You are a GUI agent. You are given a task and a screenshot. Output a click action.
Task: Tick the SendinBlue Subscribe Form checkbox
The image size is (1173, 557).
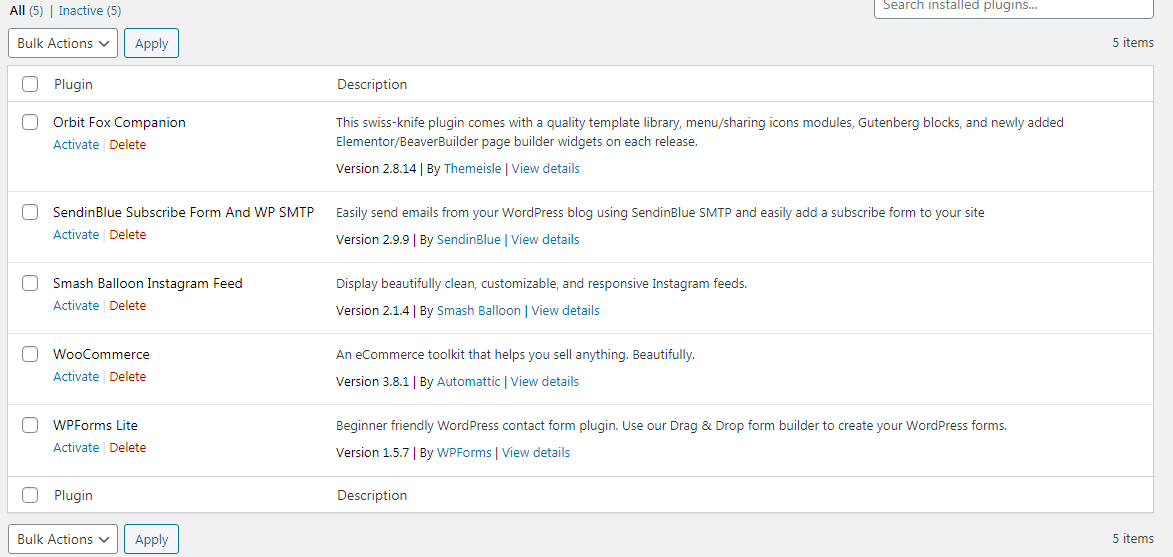pyautogui.click(x=30, y=212)
